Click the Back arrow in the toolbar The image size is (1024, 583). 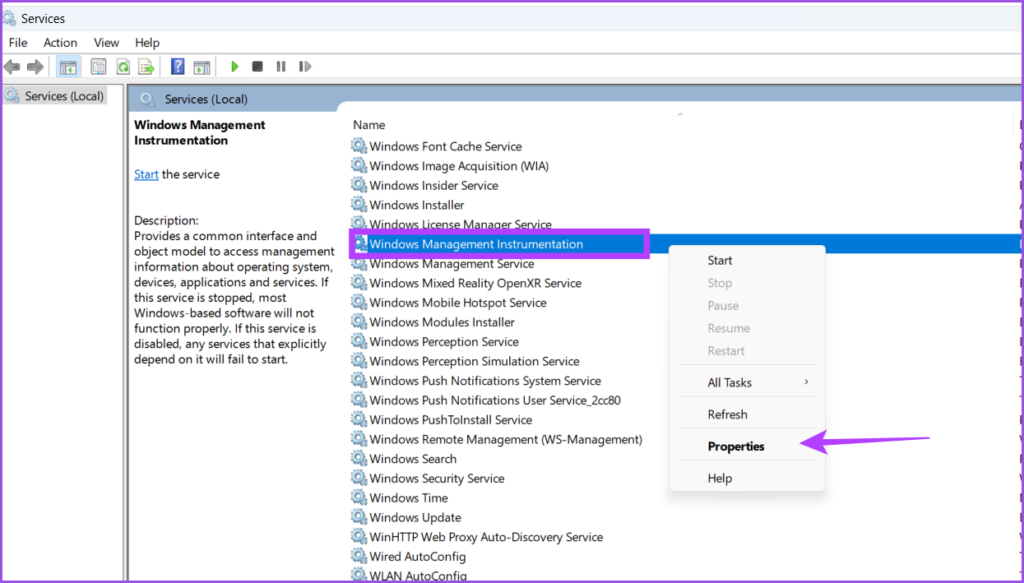click(x=12, y=67)
